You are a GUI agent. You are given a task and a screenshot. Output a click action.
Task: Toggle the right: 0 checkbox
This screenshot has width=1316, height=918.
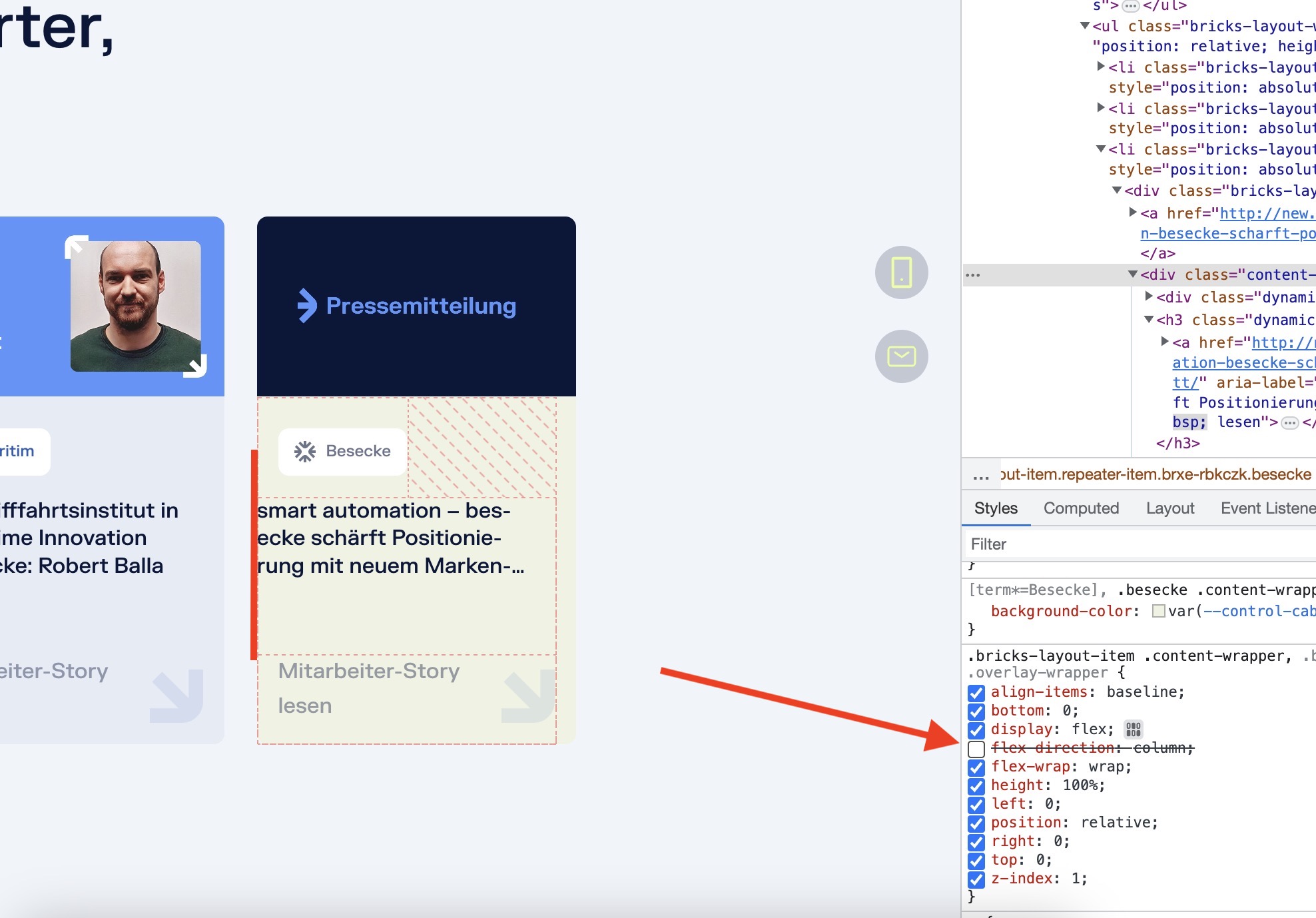976,842
